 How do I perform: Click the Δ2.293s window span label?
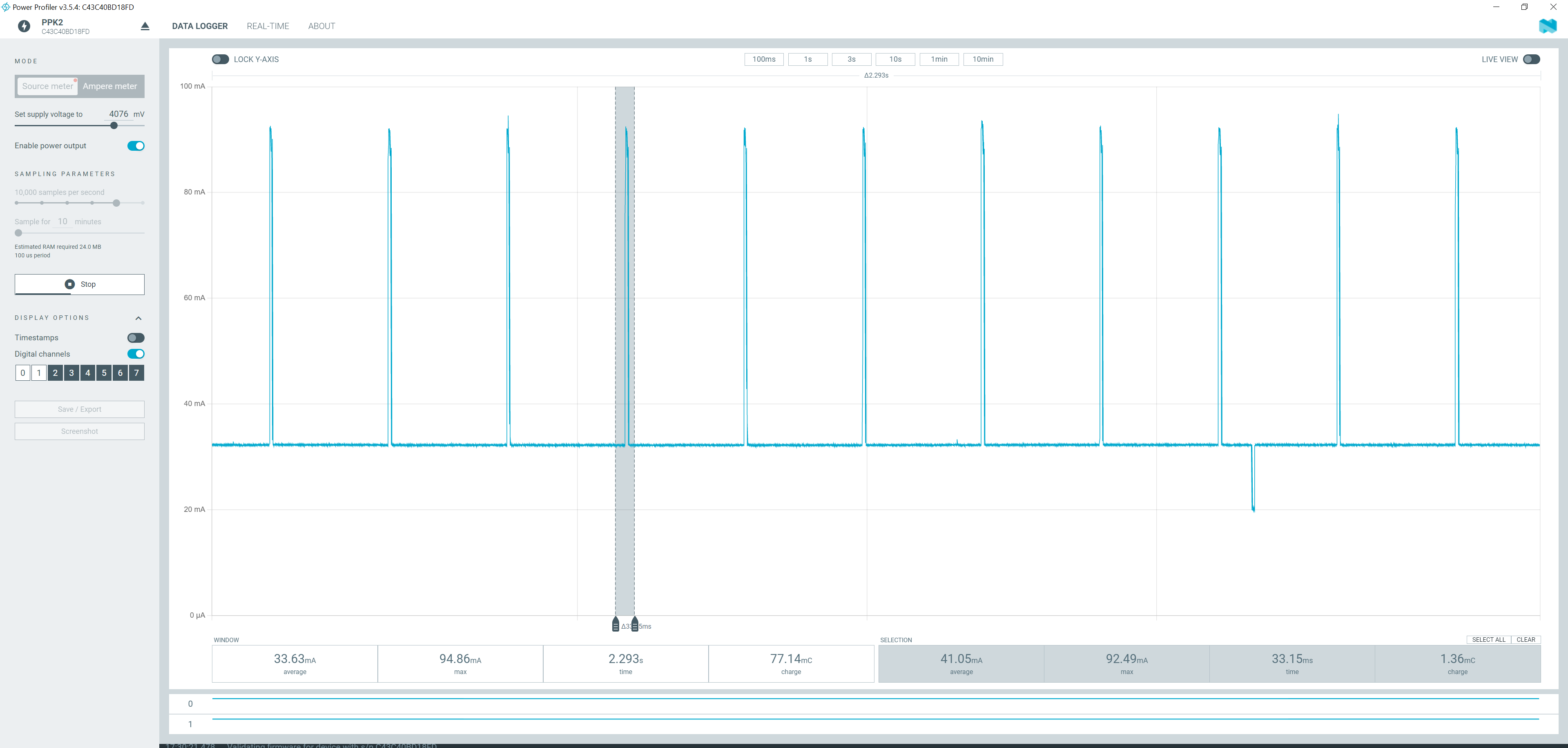(x=877, y=76)
